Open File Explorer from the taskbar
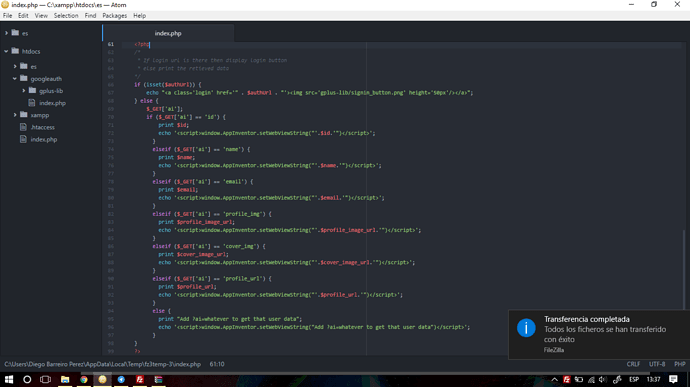Image resolution: width=690 pixels, height=387 pixels. click(65, 379)
